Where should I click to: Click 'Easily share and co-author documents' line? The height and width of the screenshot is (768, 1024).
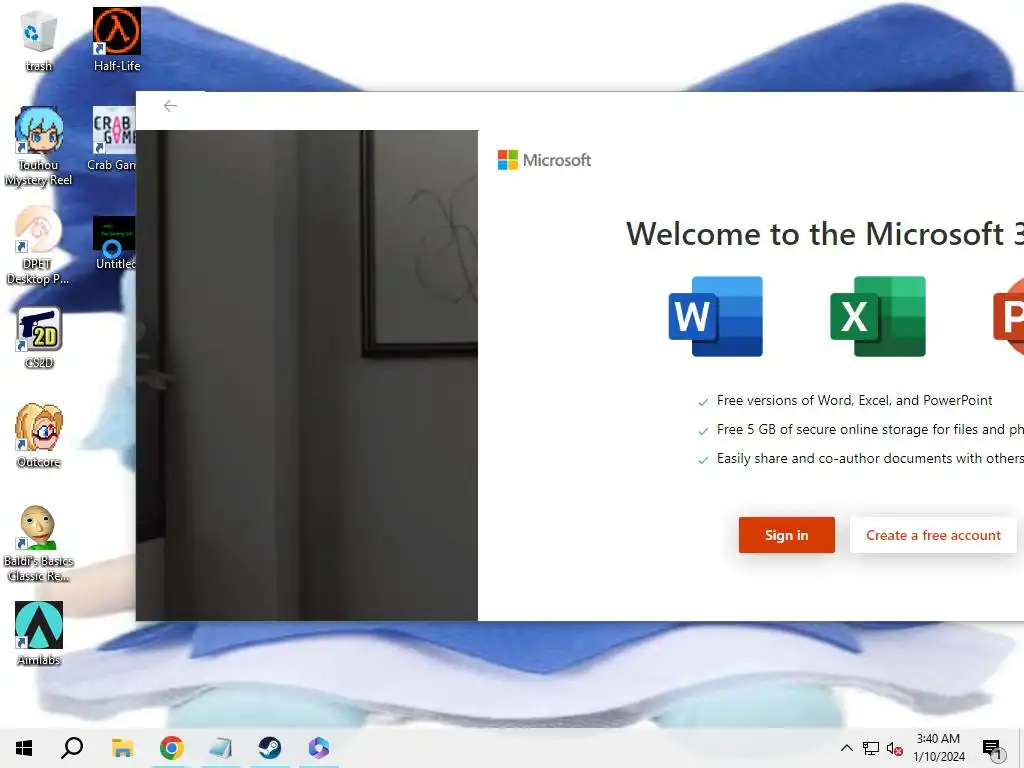(x=870, y=458)
